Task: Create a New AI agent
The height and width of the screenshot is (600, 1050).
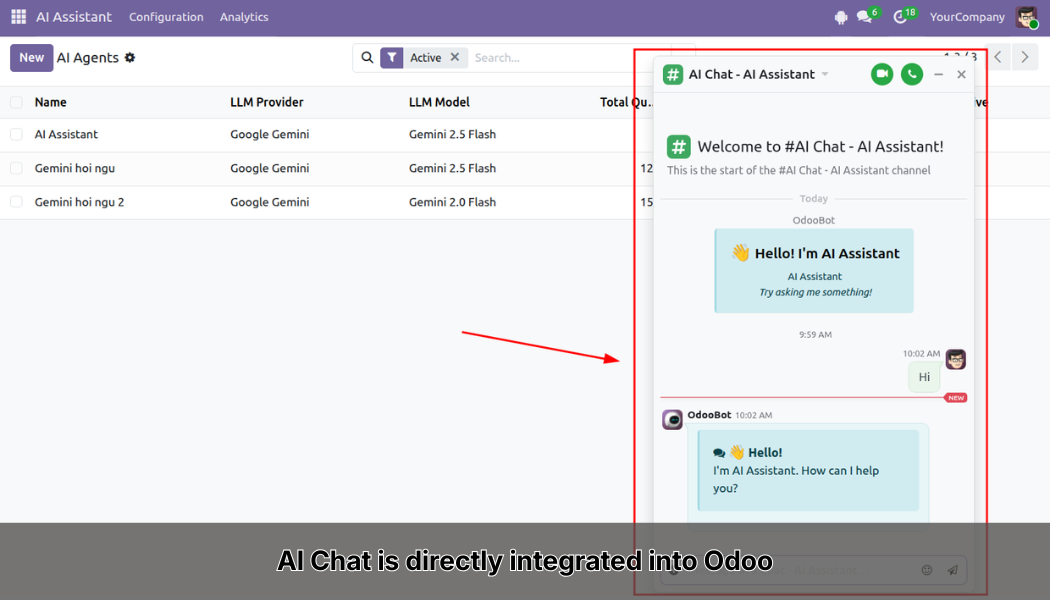Action: (31, 58)
